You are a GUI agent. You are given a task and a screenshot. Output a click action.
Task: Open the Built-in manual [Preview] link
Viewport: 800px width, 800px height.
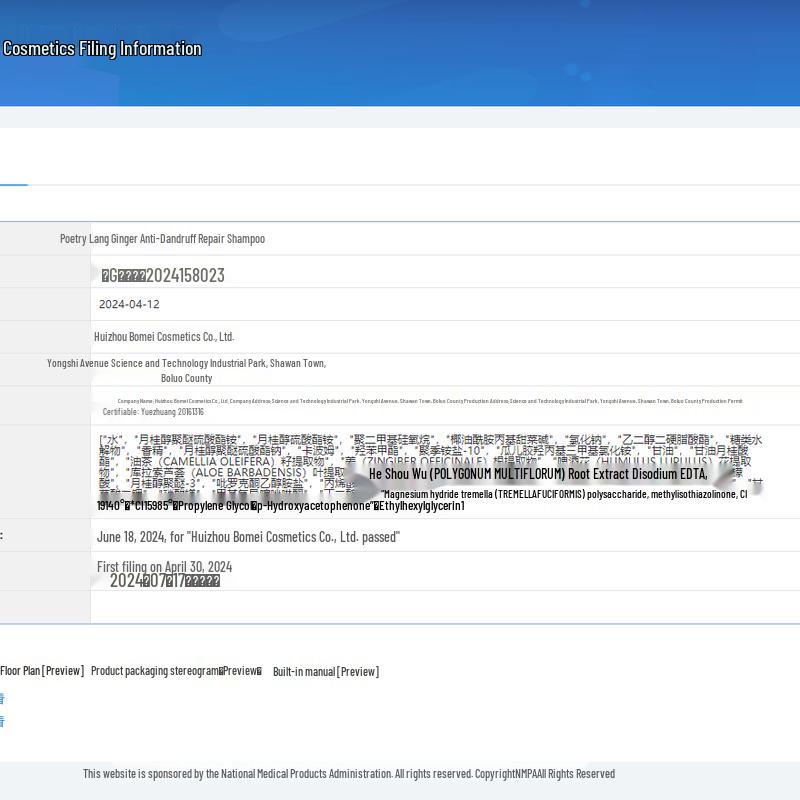click(326, 671)
